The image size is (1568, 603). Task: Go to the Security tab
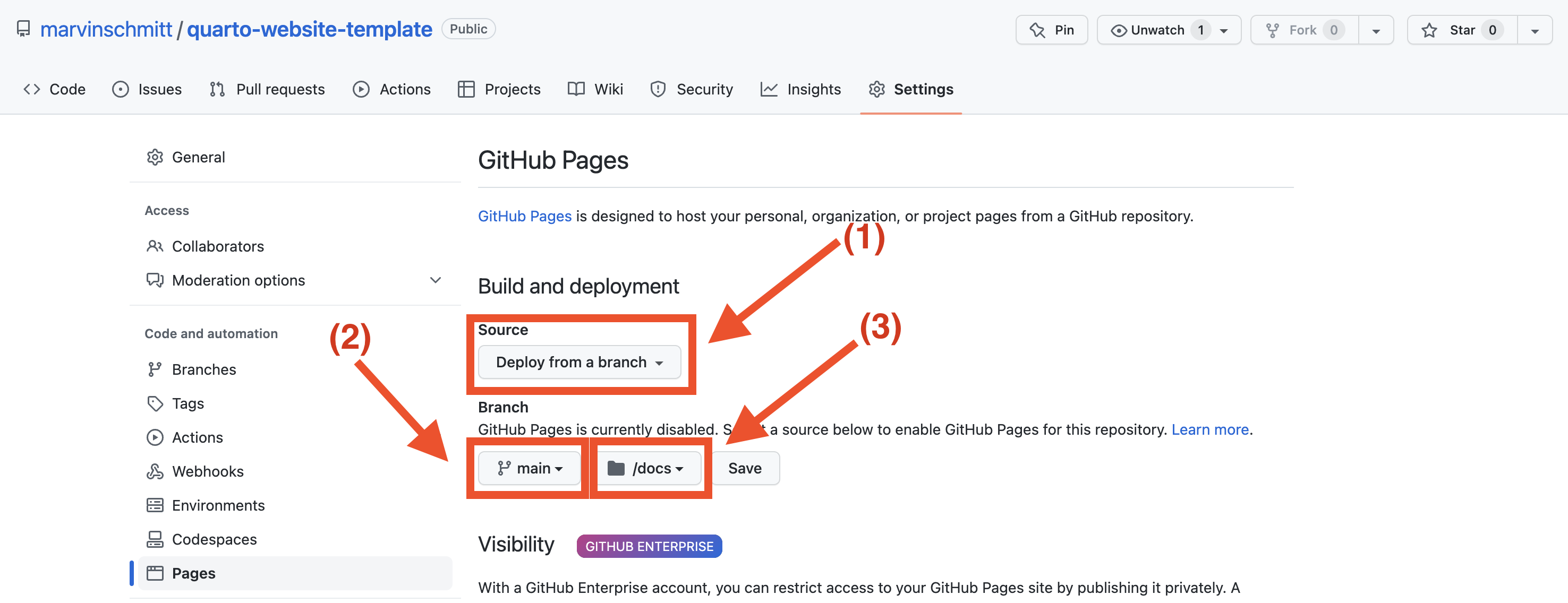692,90
